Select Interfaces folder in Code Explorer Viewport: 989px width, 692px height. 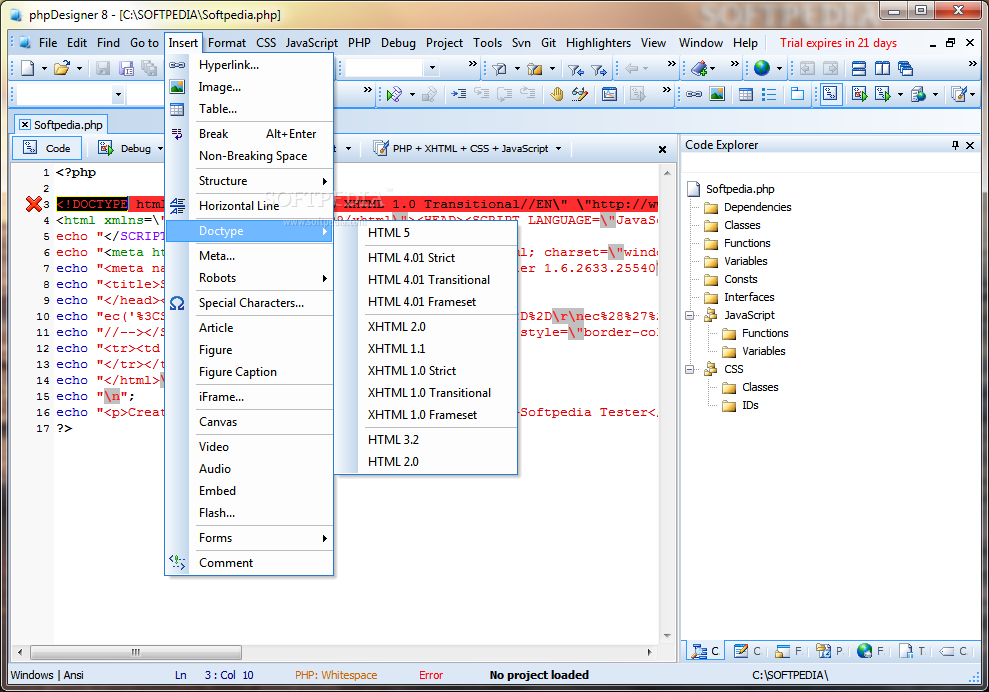749,297
